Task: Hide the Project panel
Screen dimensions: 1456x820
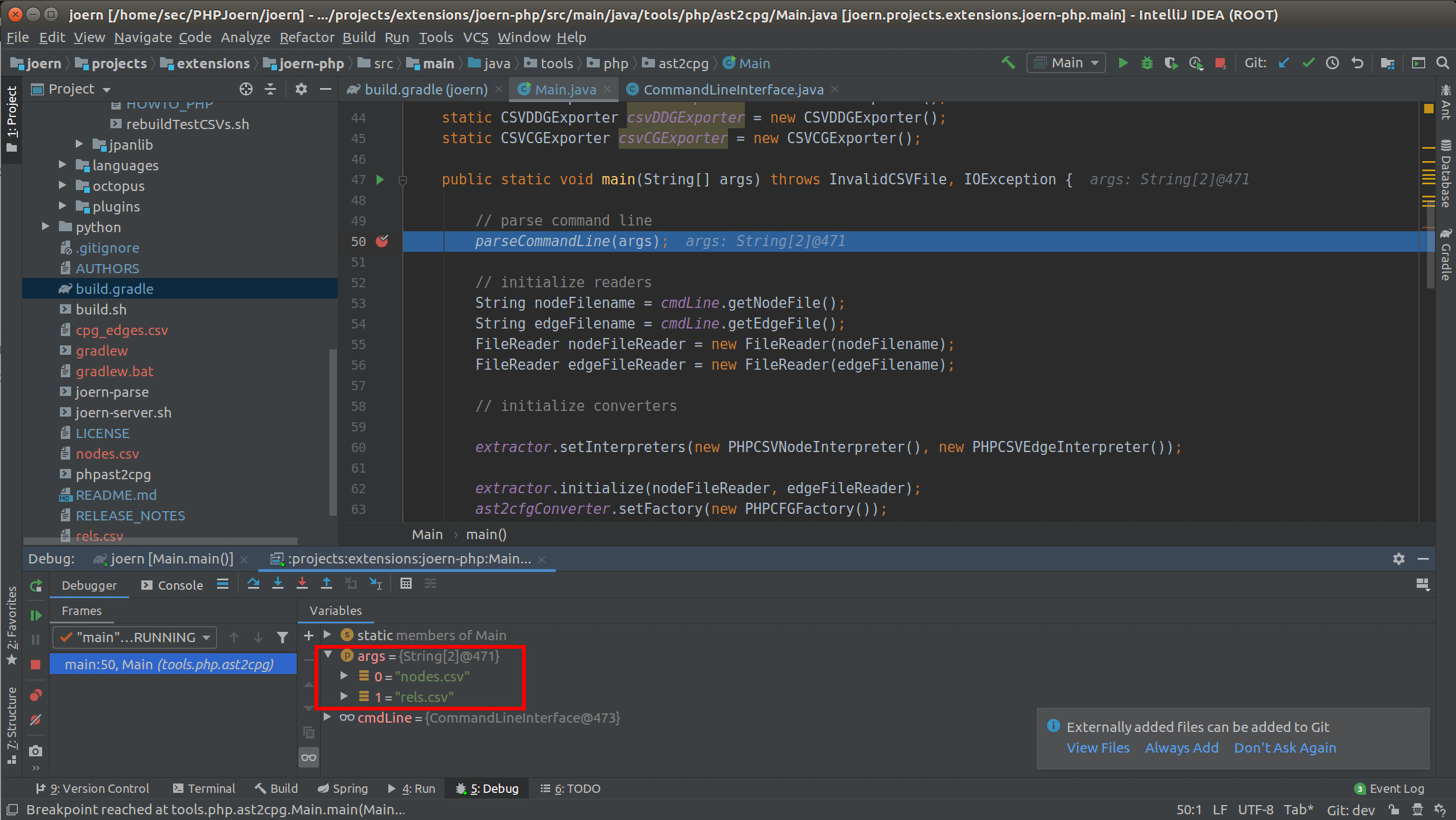Action: tap(326, 89)
